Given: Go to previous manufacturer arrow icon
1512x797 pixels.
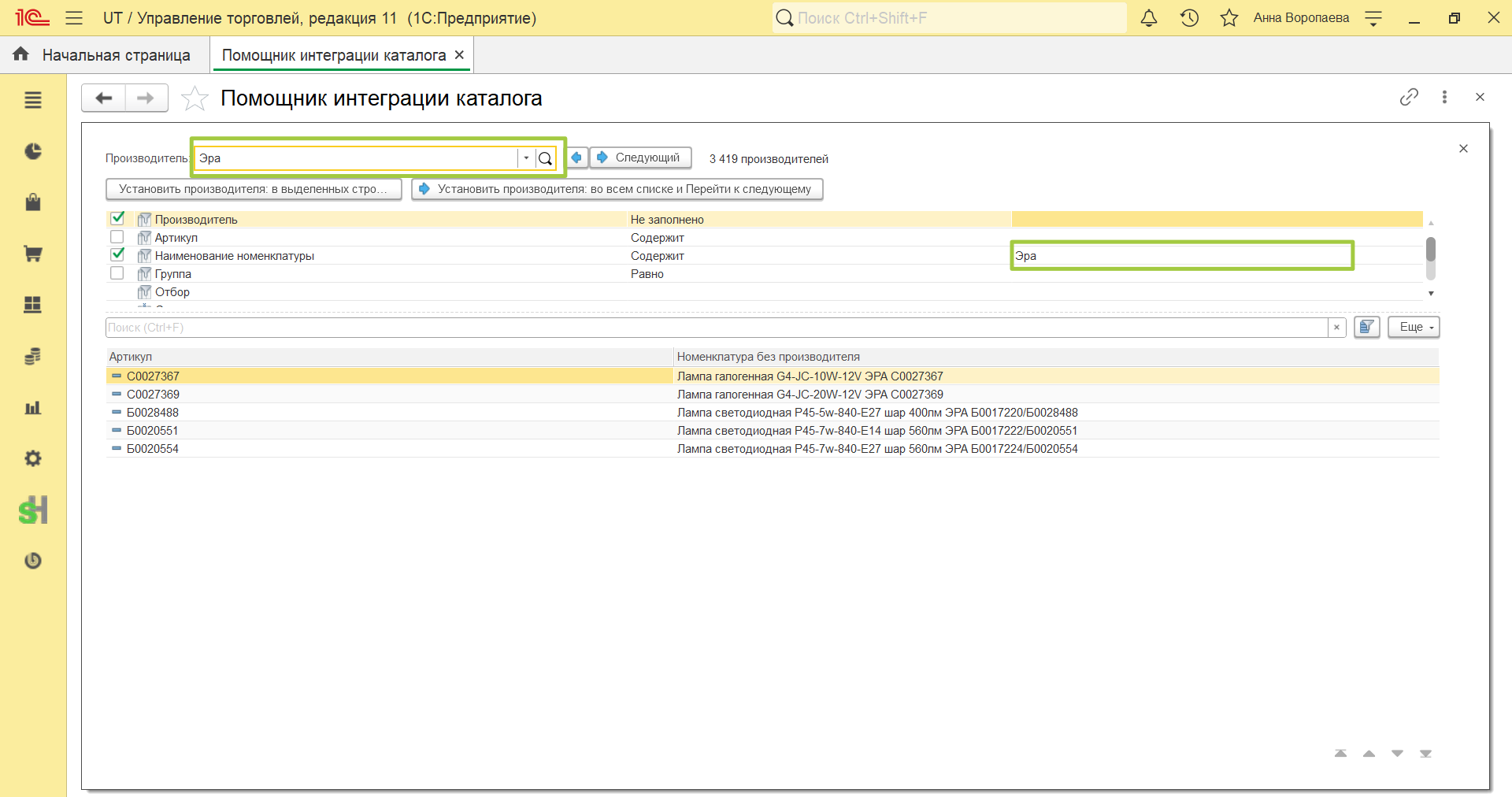Looking at the screenshot, I should 576,158.
